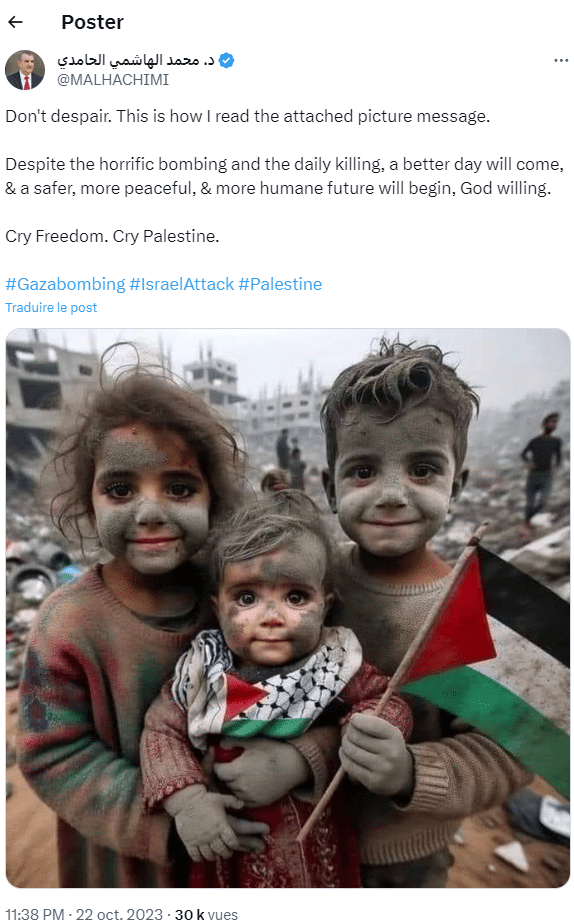The width and height of the screenshot is (574, 924).
Task: Open the three-dot more options menu
Action: pyautogui.click(x=561, y=61)
